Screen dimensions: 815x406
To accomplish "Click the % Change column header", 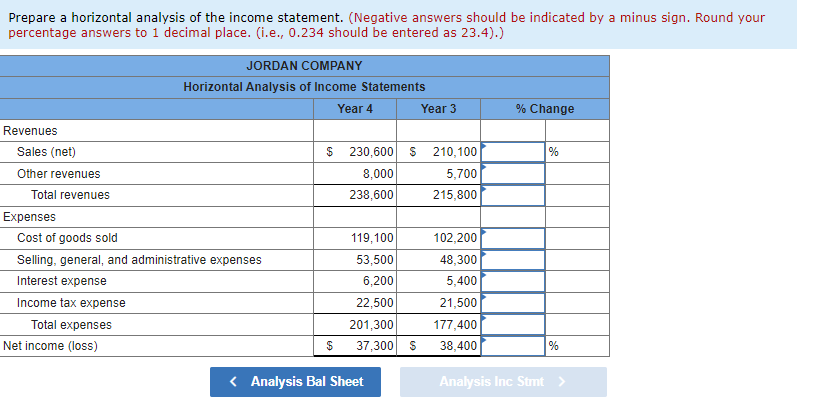I will click(545, 109).
